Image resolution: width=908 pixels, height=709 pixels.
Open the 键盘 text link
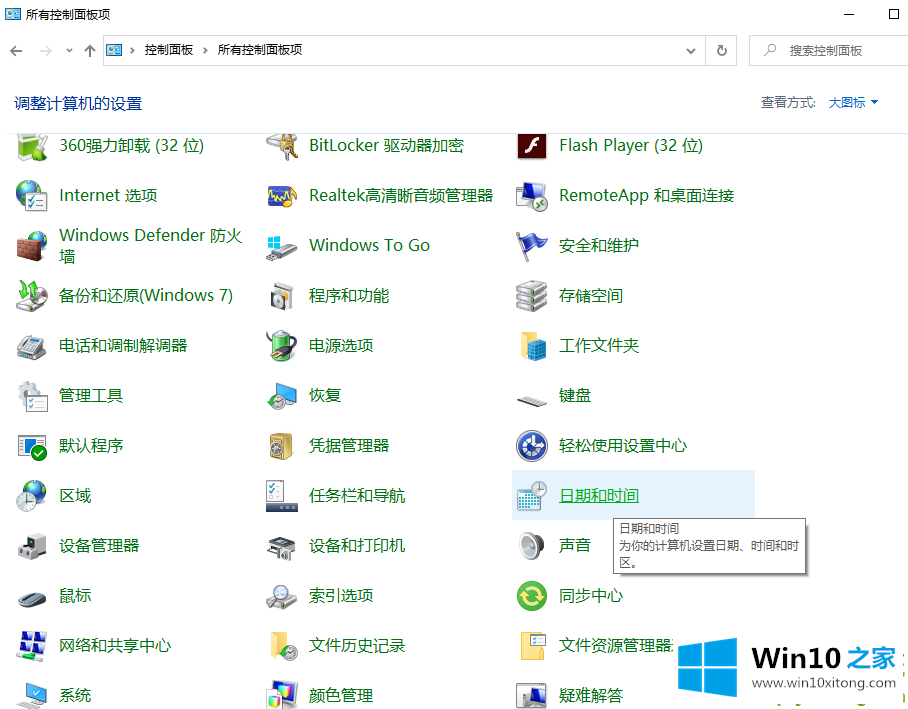[x=574, y=396]
